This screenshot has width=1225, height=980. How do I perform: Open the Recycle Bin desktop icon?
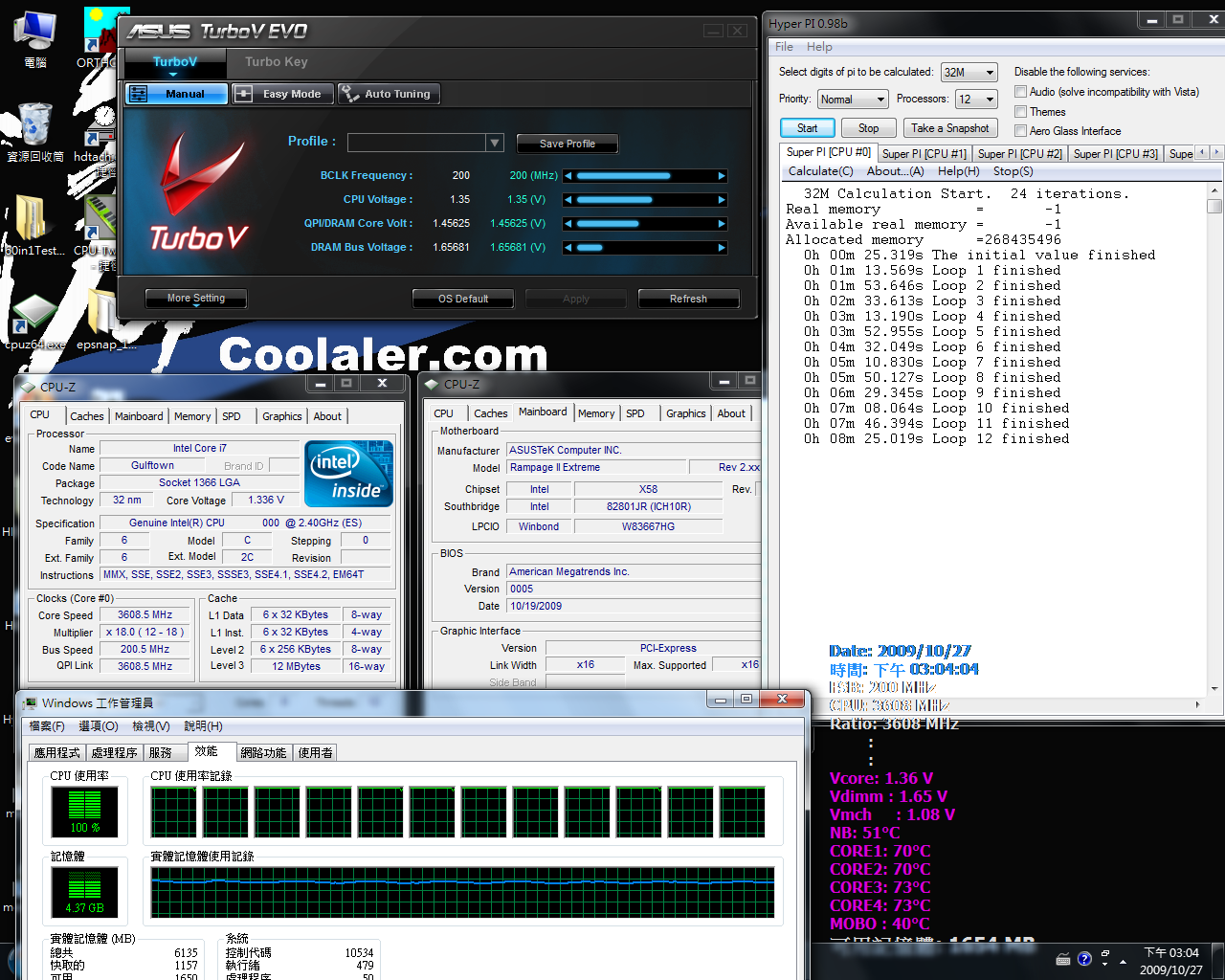tap(35, 131)
